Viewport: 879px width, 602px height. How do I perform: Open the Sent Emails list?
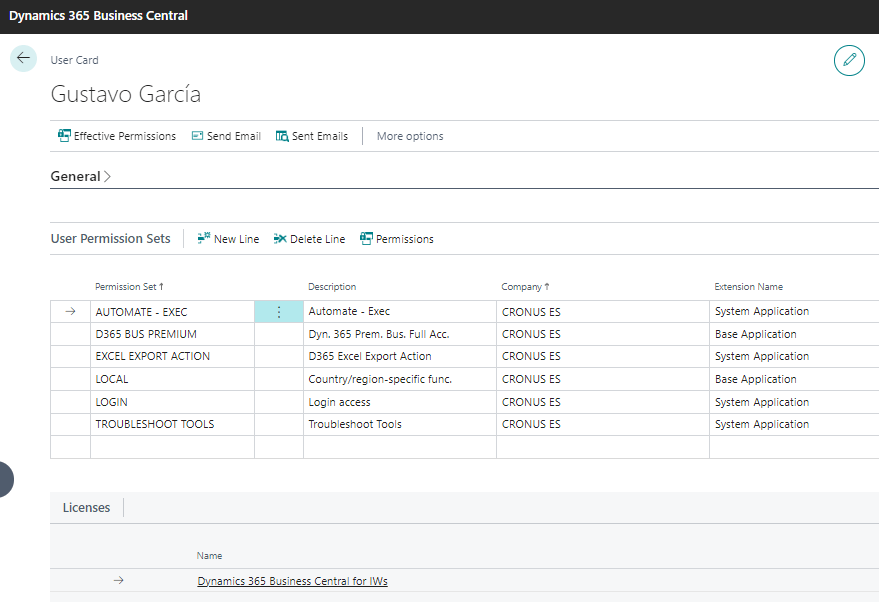click(312, 136)
